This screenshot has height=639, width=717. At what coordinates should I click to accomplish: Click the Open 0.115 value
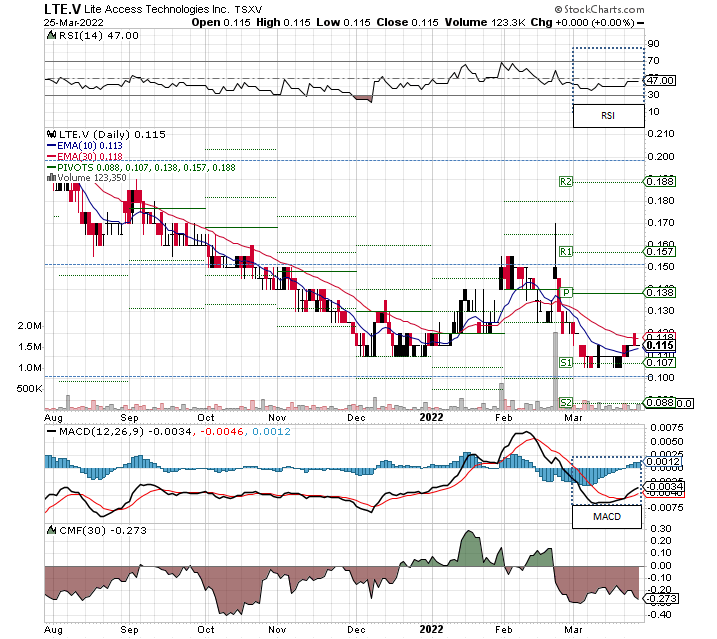(221, 22)
